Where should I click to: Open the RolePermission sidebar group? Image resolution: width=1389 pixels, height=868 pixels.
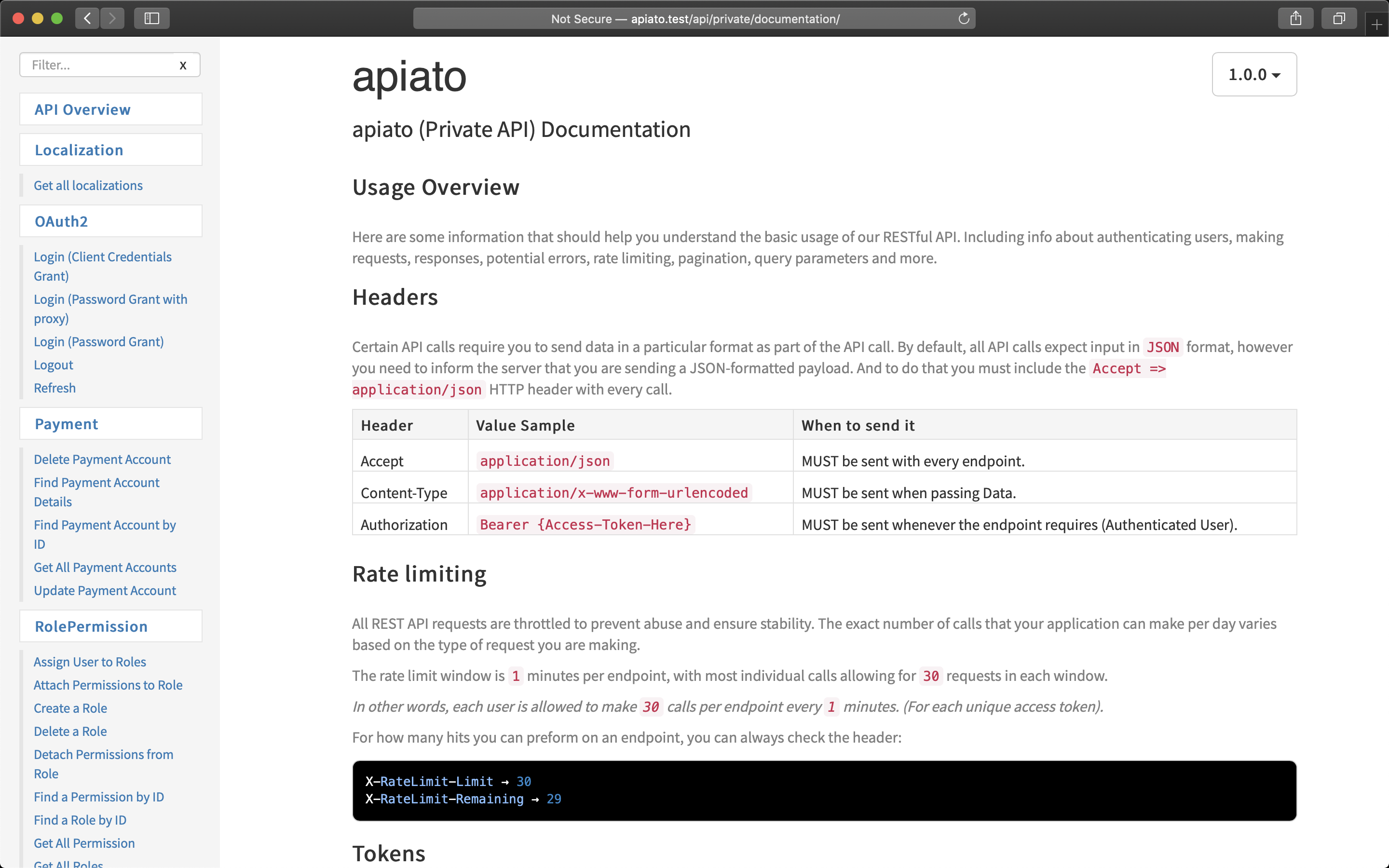tap(91, 627)
